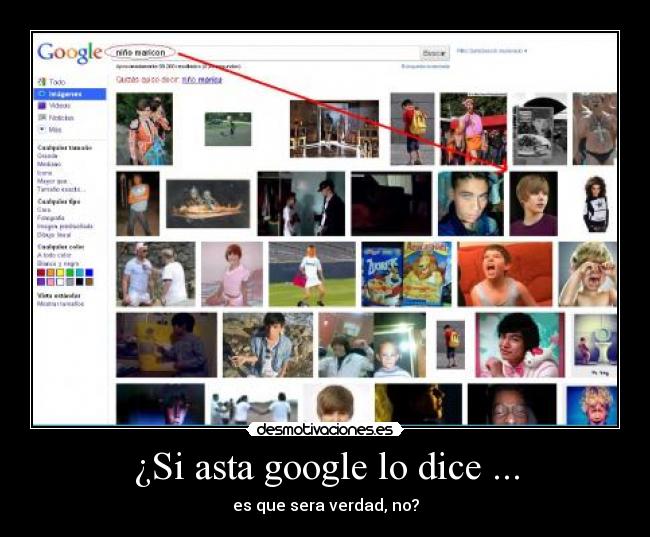The width and height of the screenshot is (650, 537).
Task: Open the first thumbnail of two people outdoors
Action: 144,129
